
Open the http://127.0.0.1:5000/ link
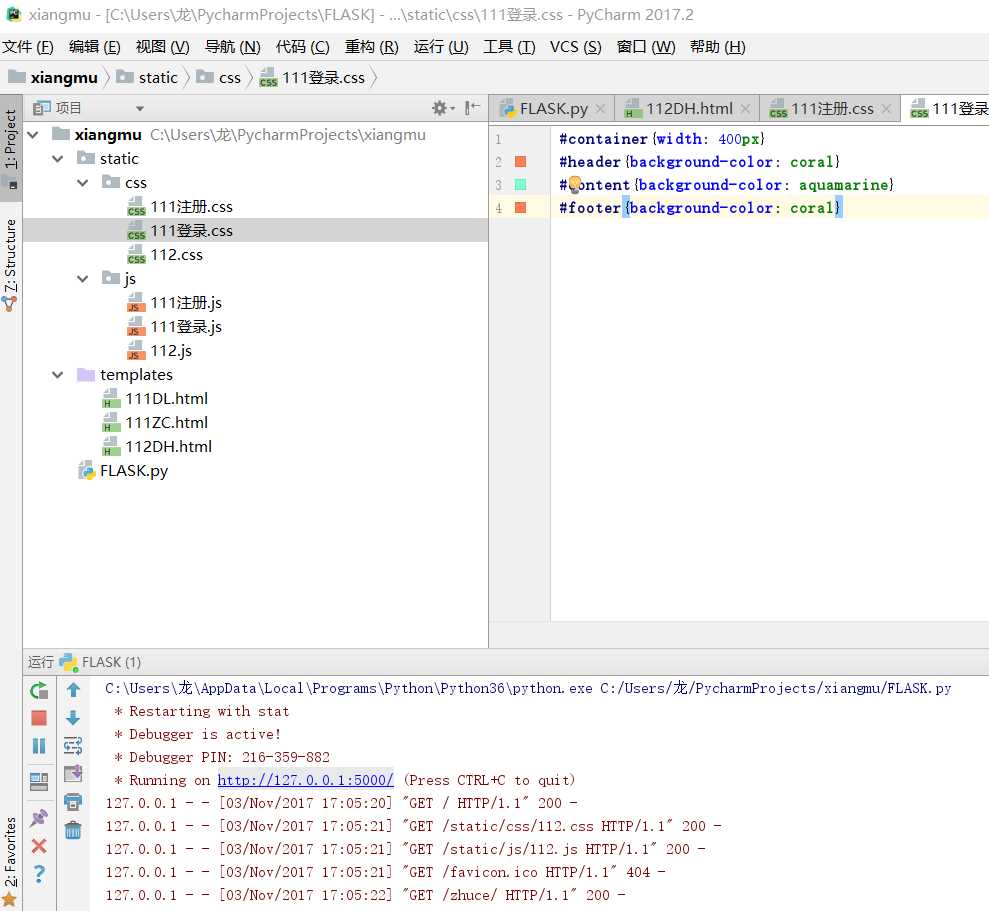point(305,780)
